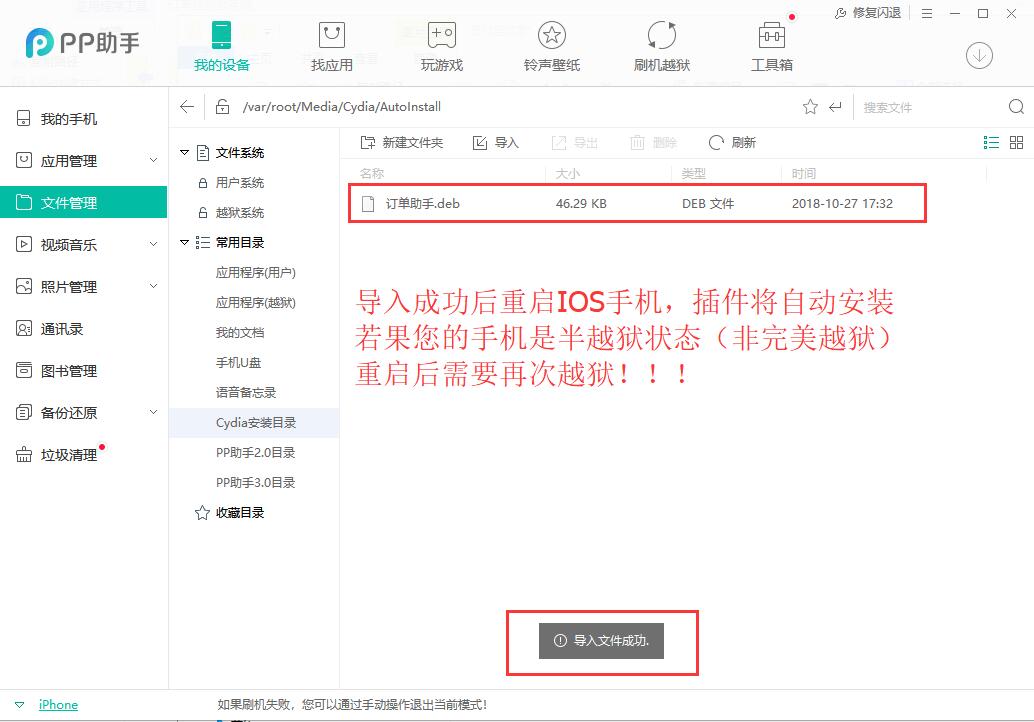Open the 刷机越狱 (flash & jailbreak) section
Screen dimensions: 1034x722
[x=661, y=47]
